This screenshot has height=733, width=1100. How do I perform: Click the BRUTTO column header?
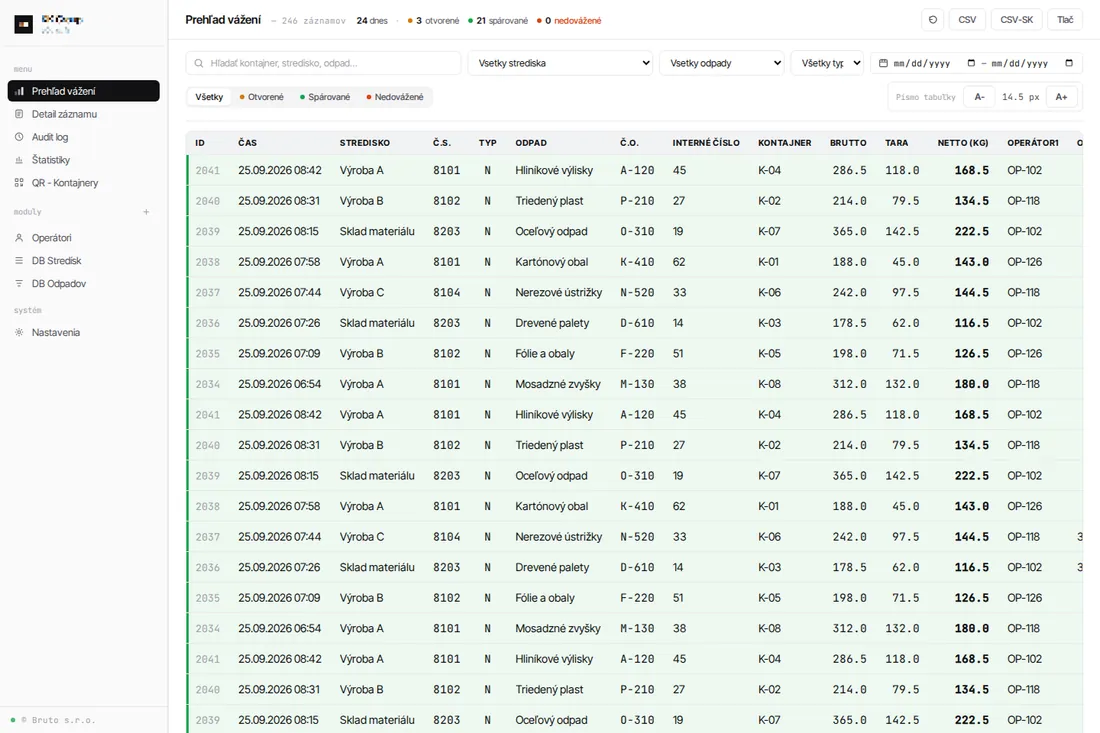848,142
